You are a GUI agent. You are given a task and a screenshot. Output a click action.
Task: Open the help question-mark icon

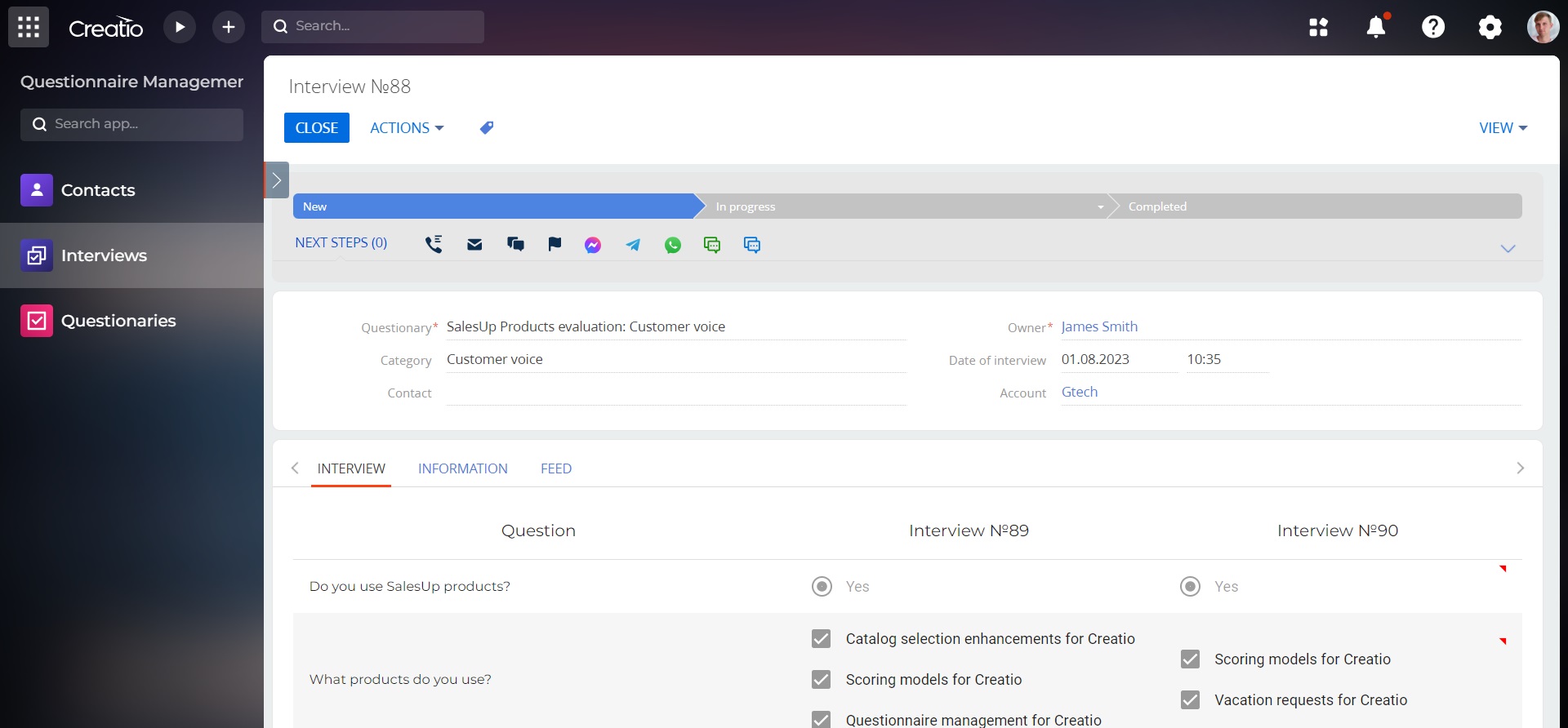click(x=1433, y=27)
